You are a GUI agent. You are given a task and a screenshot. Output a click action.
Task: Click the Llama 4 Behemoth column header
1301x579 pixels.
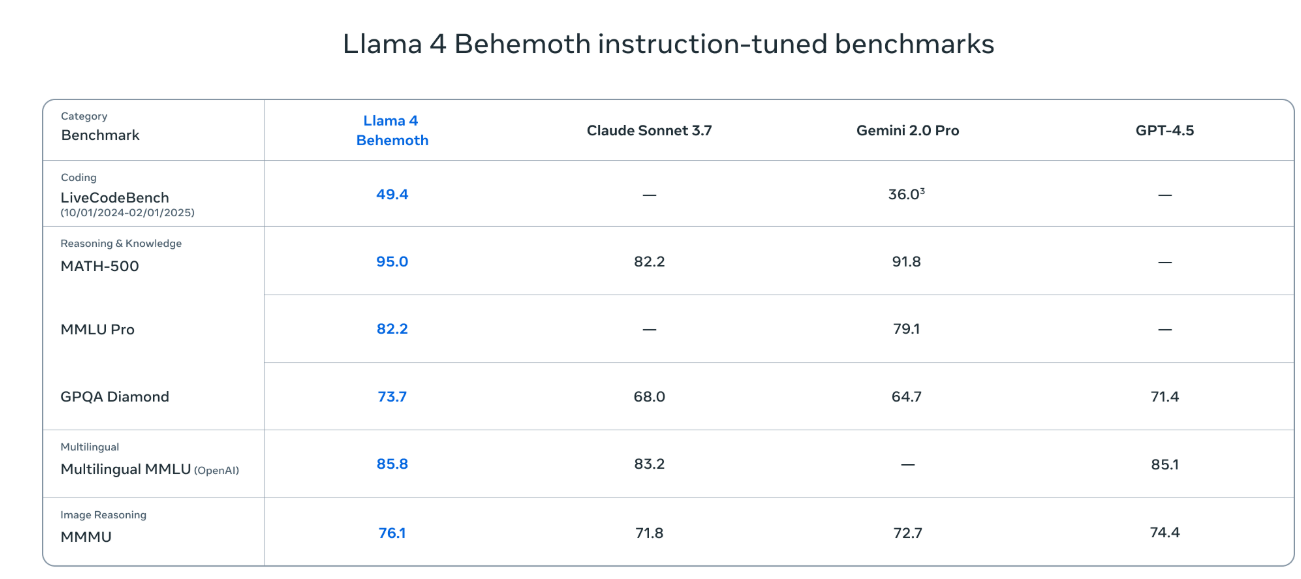click(x=392, y=130)
